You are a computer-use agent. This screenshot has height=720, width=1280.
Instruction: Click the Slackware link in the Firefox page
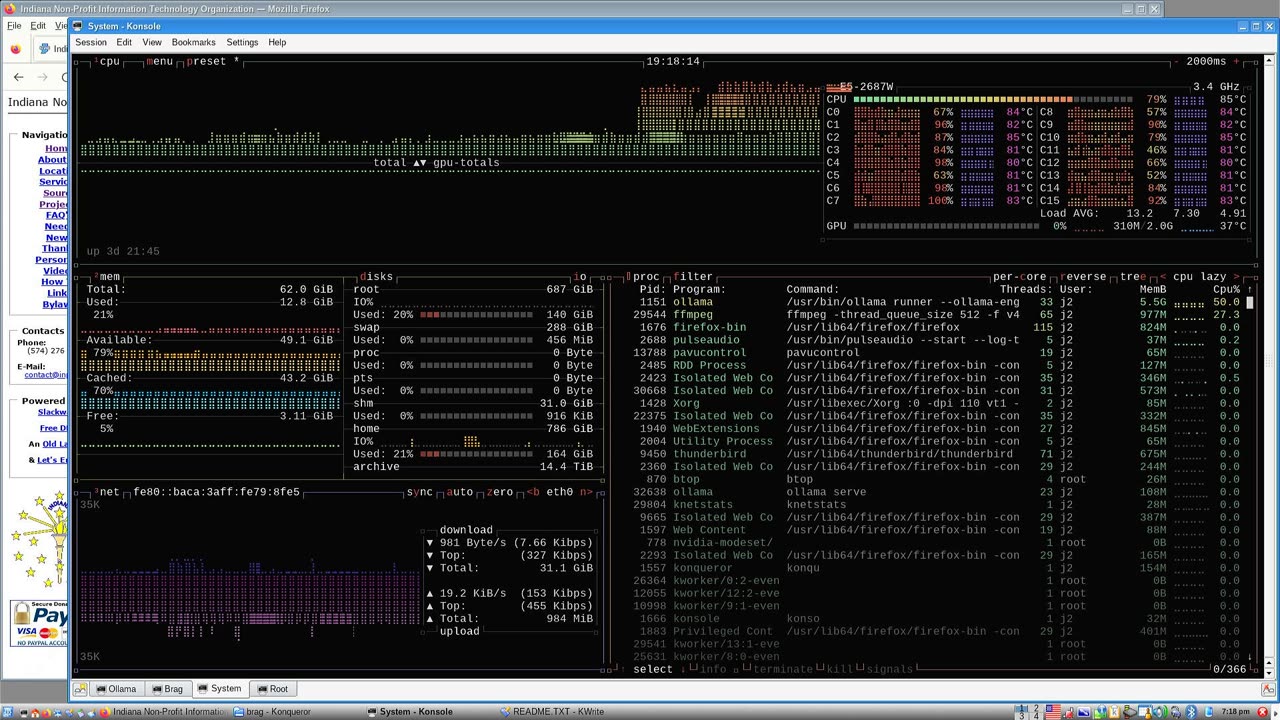pos(52,412)
